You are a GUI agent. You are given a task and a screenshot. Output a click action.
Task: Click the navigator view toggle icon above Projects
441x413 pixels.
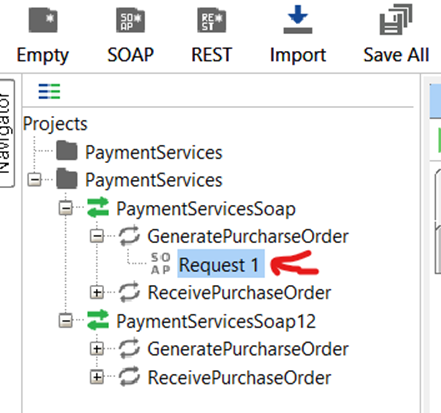pos(49,91)
